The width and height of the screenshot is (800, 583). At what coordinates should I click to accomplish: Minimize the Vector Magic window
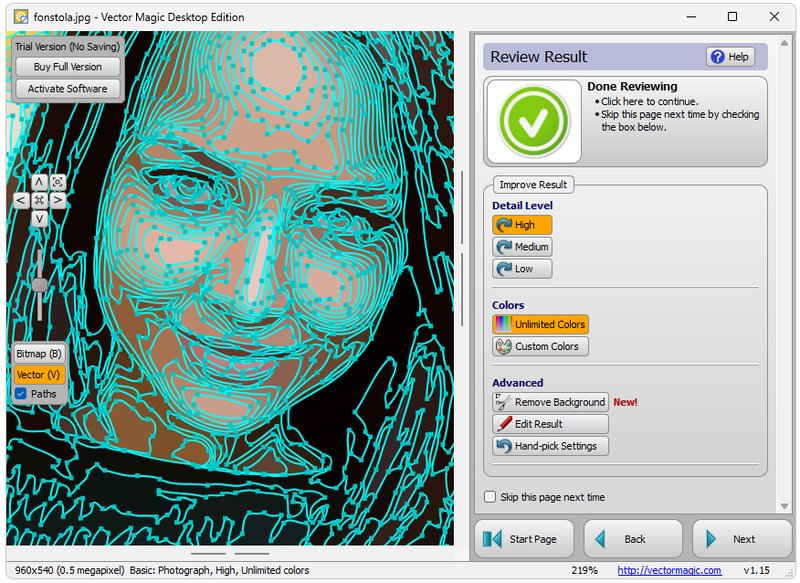point(691,17)
